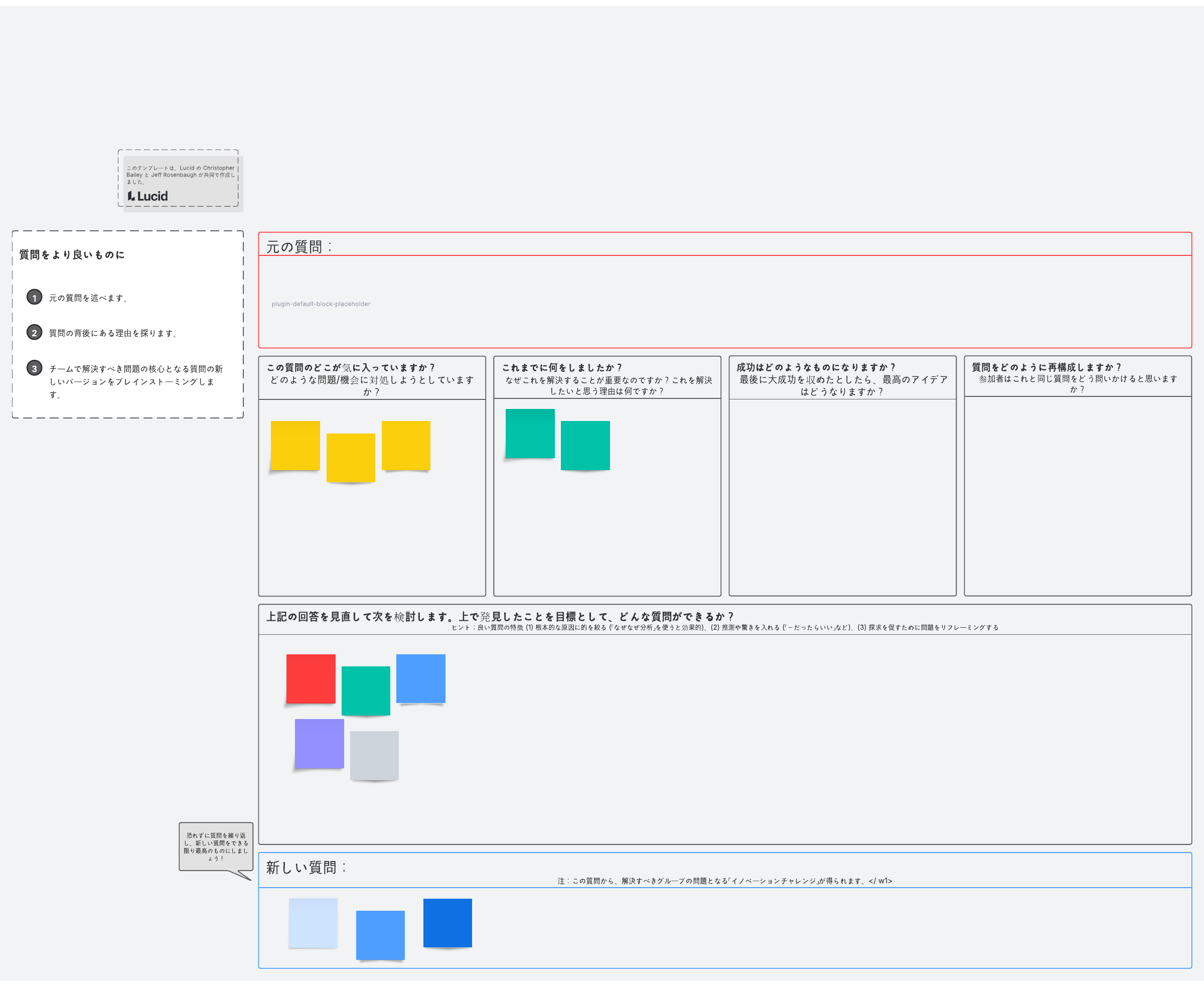
Task: Select the light blue sticky note in 新しい質問
Action: pos(313,922)
